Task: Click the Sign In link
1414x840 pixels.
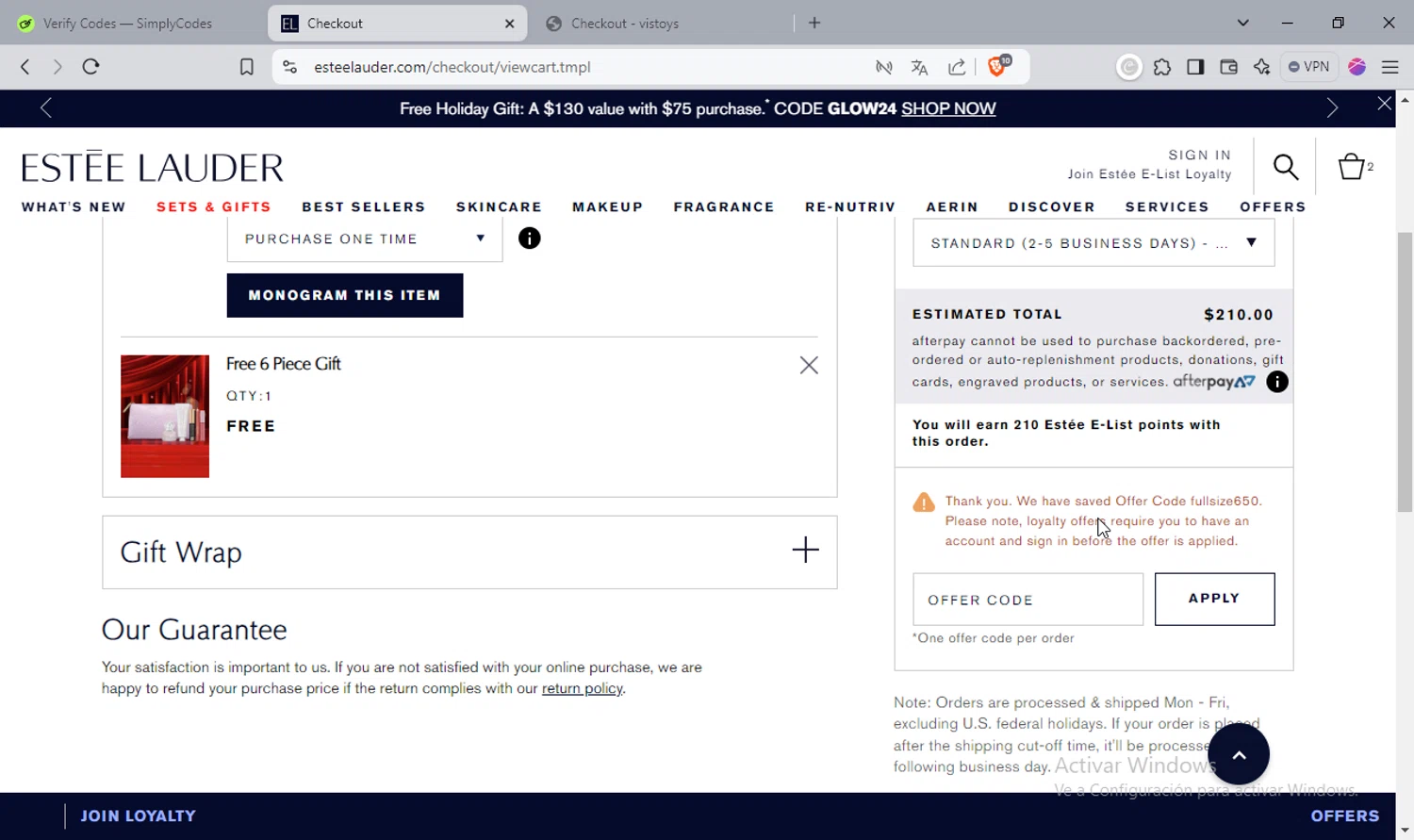Action: pos(1199,155)
